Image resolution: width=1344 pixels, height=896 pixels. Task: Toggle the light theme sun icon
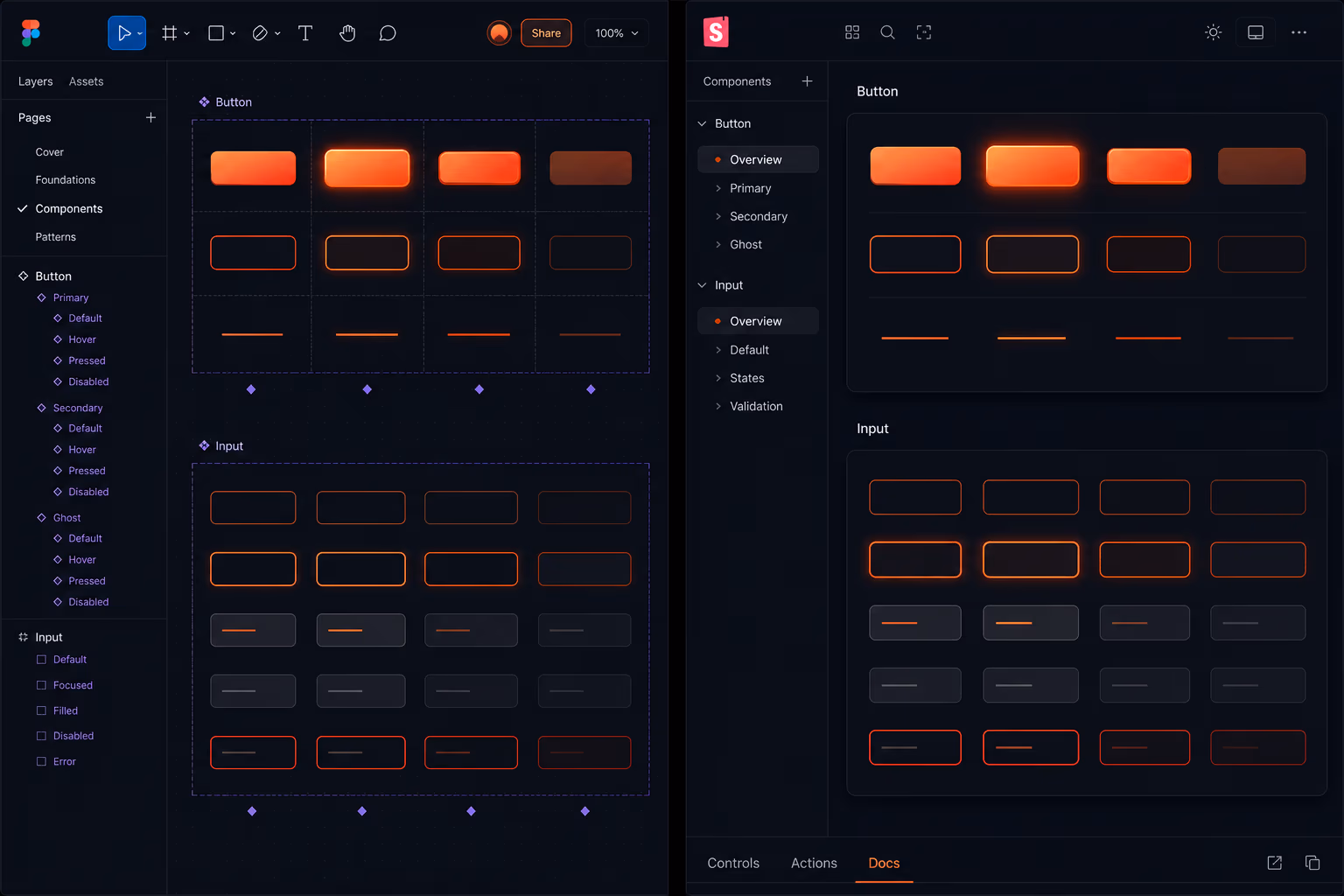click(x=1213, y=32)
